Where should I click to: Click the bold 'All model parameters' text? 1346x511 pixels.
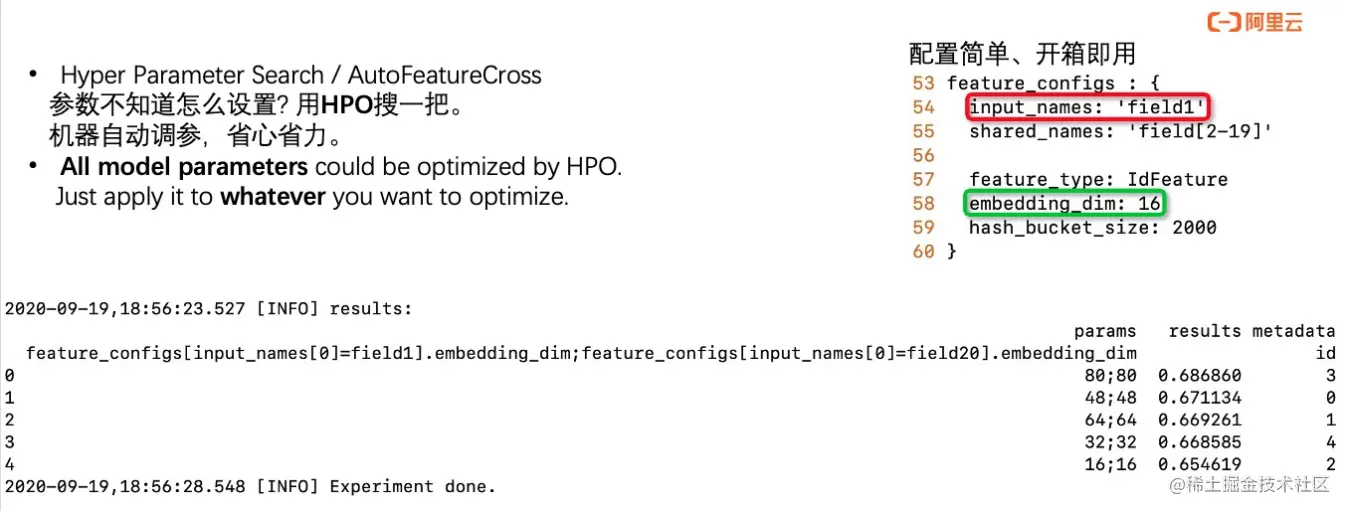click(x=184, y=167)
